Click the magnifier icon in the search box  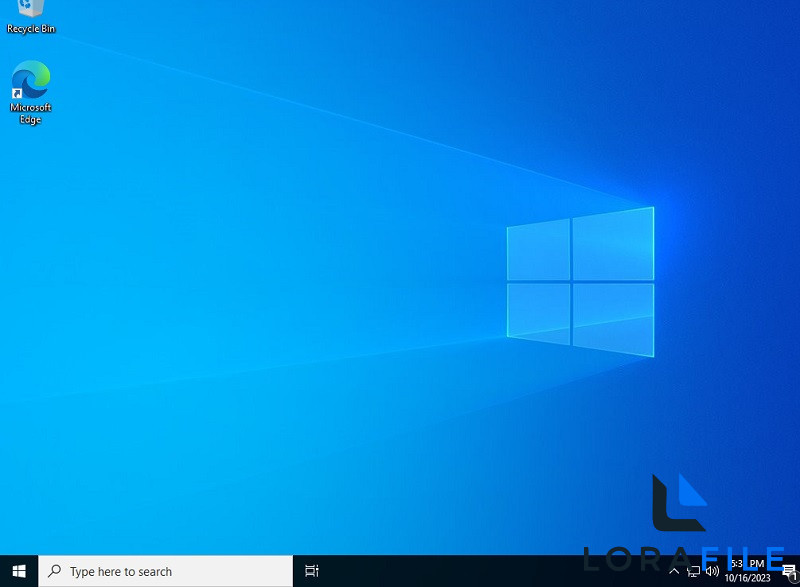coord(55,571)
